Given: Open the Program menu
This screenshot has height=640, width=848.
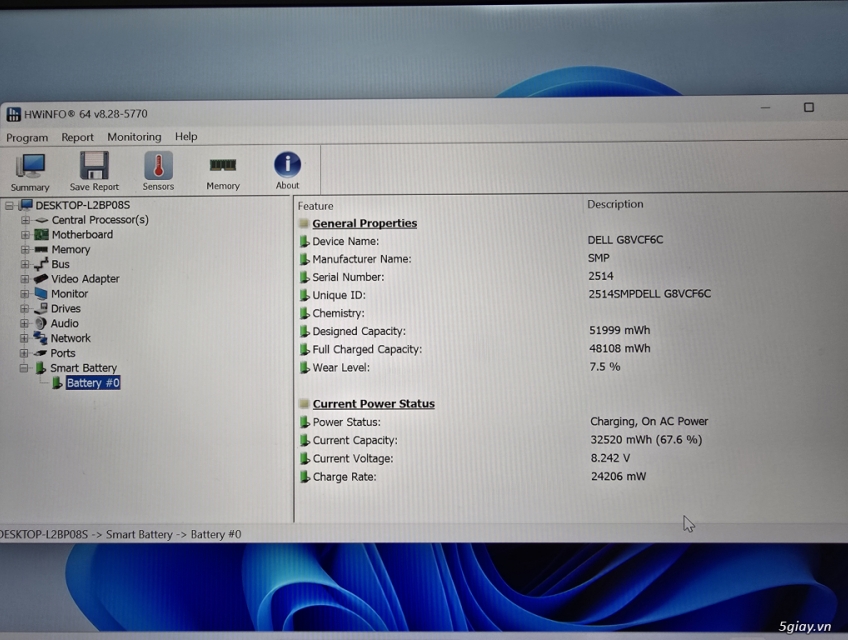Looking at the screenshot, I should pyautogui.click(x=27, y=137).
